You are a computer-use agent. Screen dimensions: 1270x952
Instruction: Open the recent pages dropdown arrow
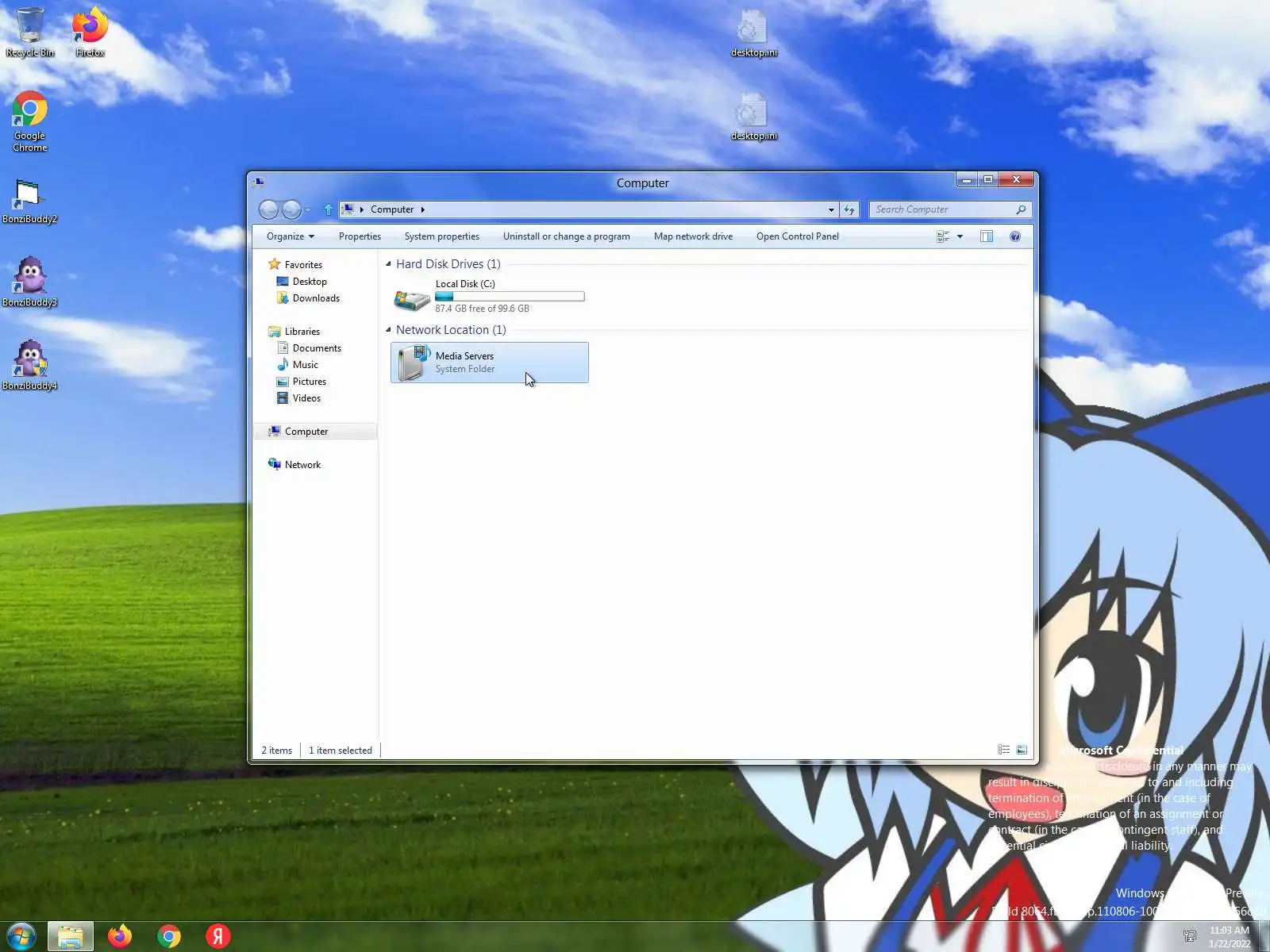point(308,209)
